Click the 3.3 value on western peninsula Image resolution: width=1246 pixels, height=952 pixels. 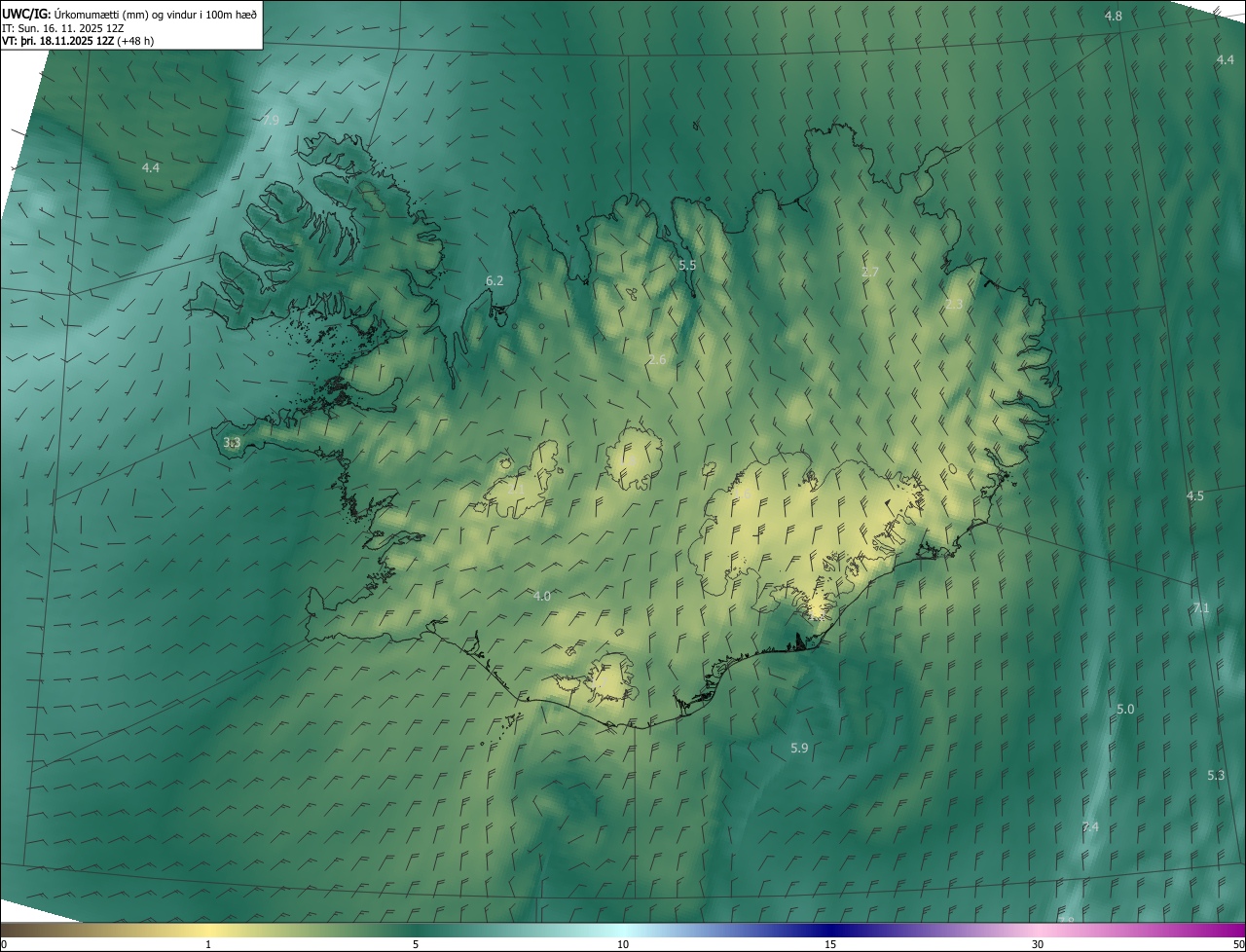(232, 442)
